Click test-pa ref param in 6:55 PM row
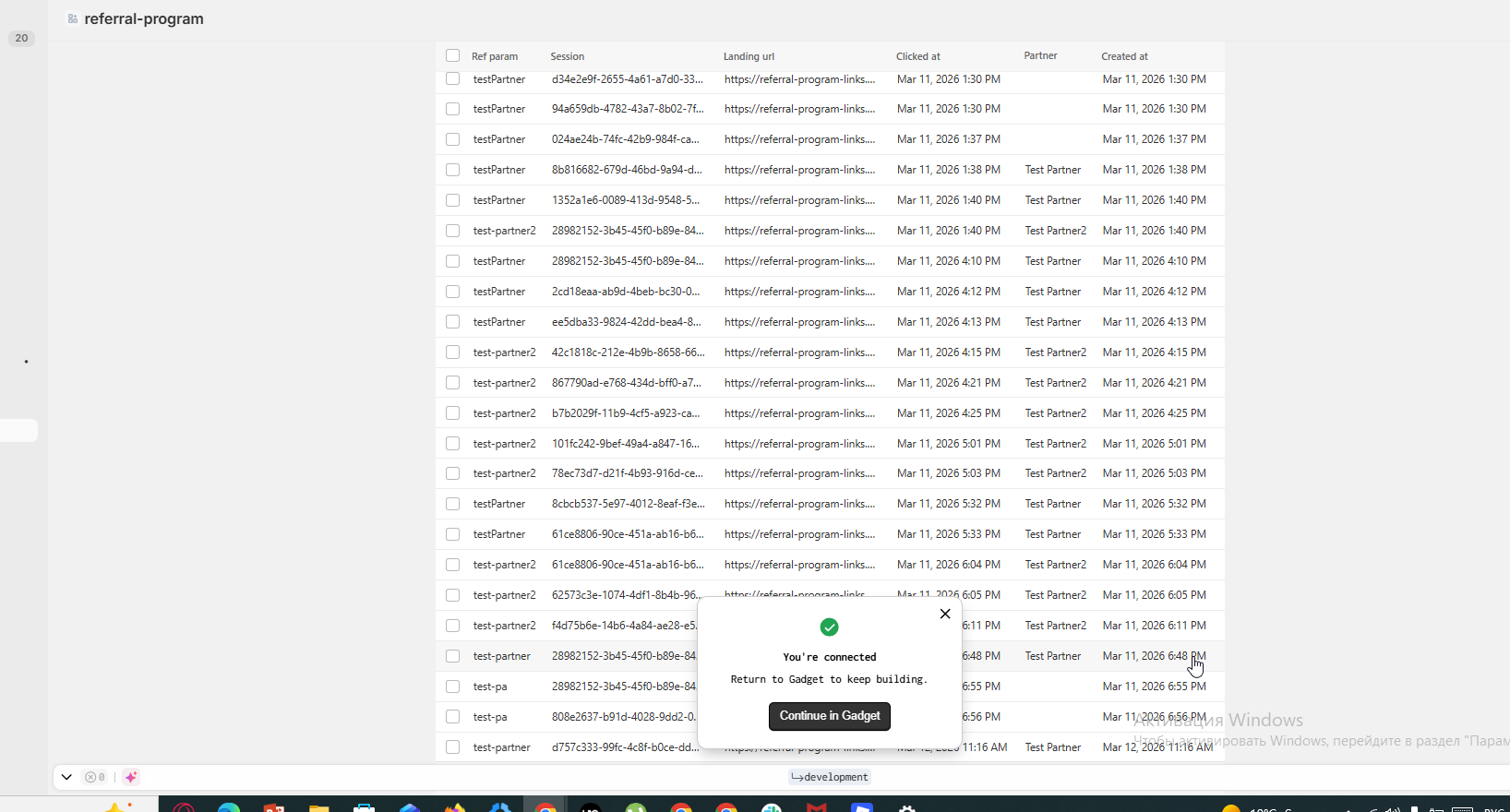The height and width of the screenshot is (812, 1510). pos(490,687)
